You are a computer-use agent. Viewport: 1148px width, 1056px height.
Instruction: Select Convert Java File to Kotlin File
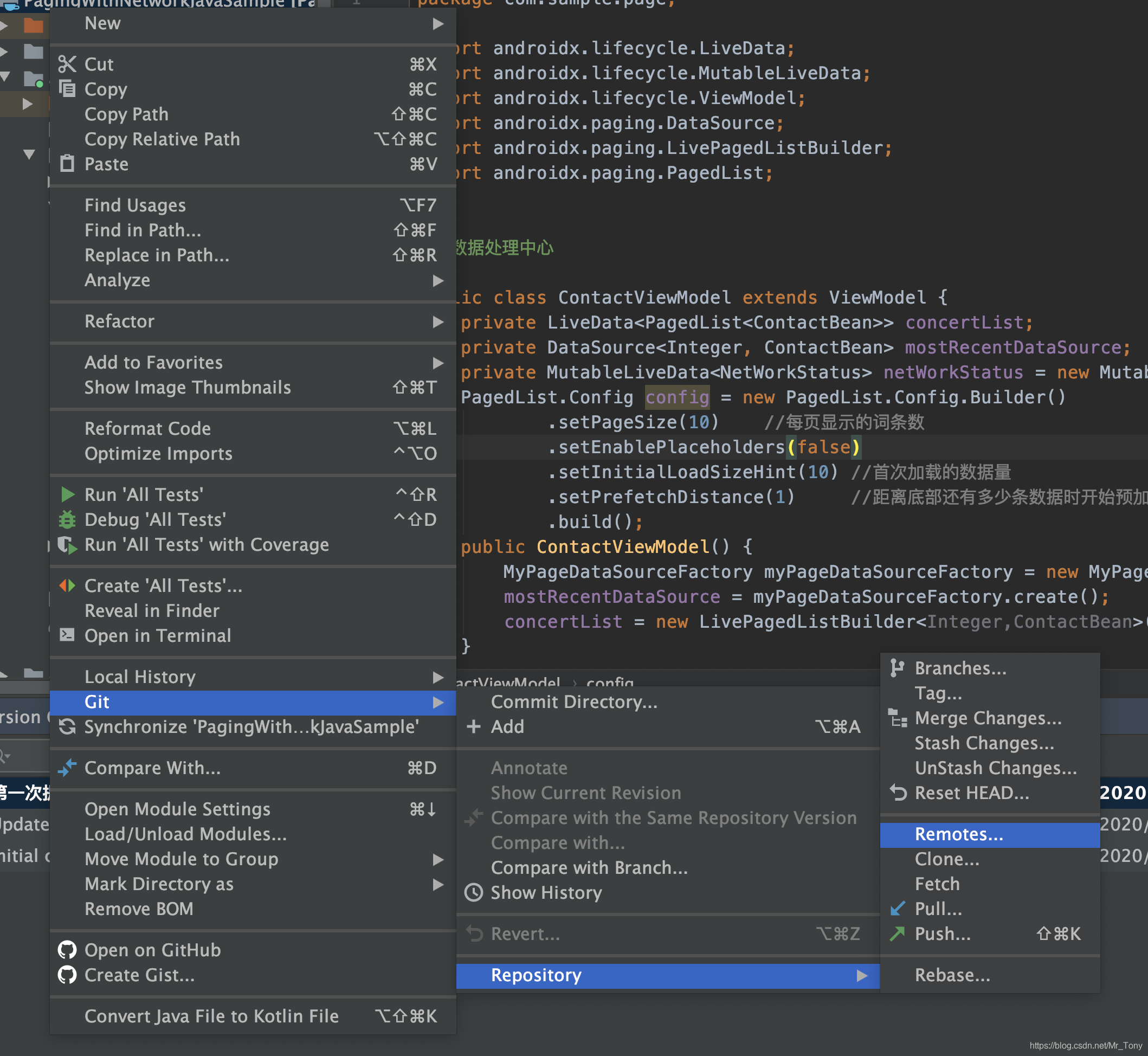click(253, 1016)
